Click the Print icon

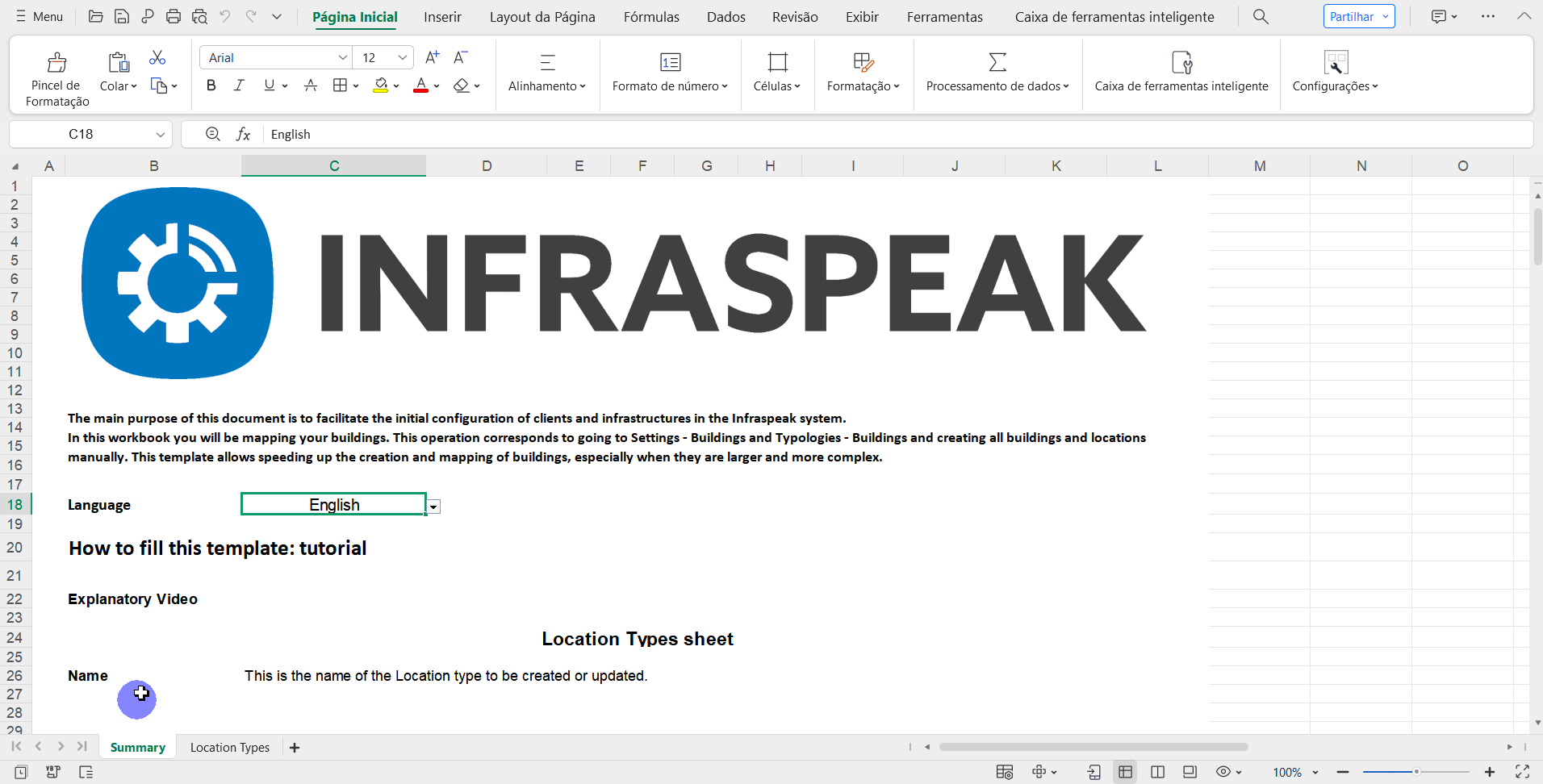[x=174, y=16]
